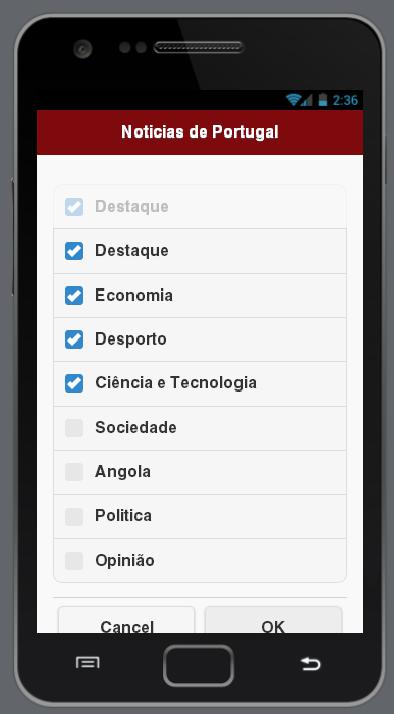The image size is (394, 714).
Task: Confirm selection with OK button
Action: [x=273, y=620]
